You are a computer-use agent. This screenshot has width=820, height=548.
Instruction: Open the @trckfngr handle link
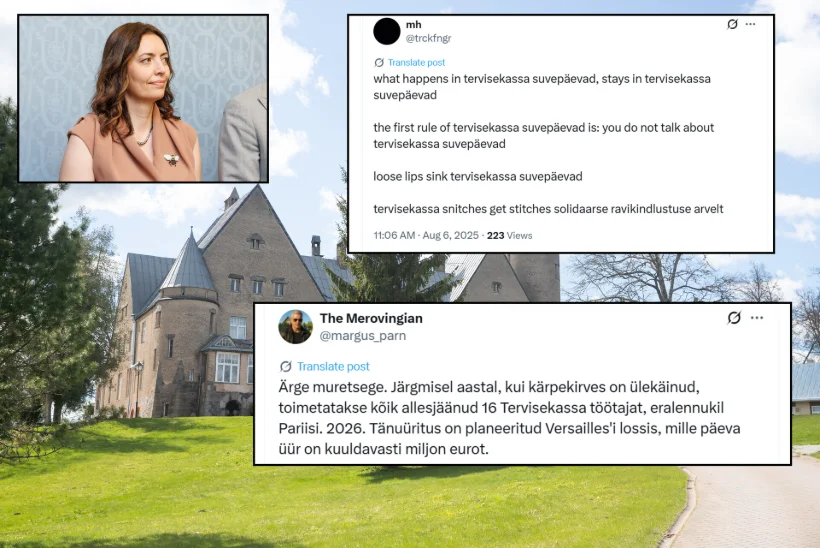[x=428, y=38]
